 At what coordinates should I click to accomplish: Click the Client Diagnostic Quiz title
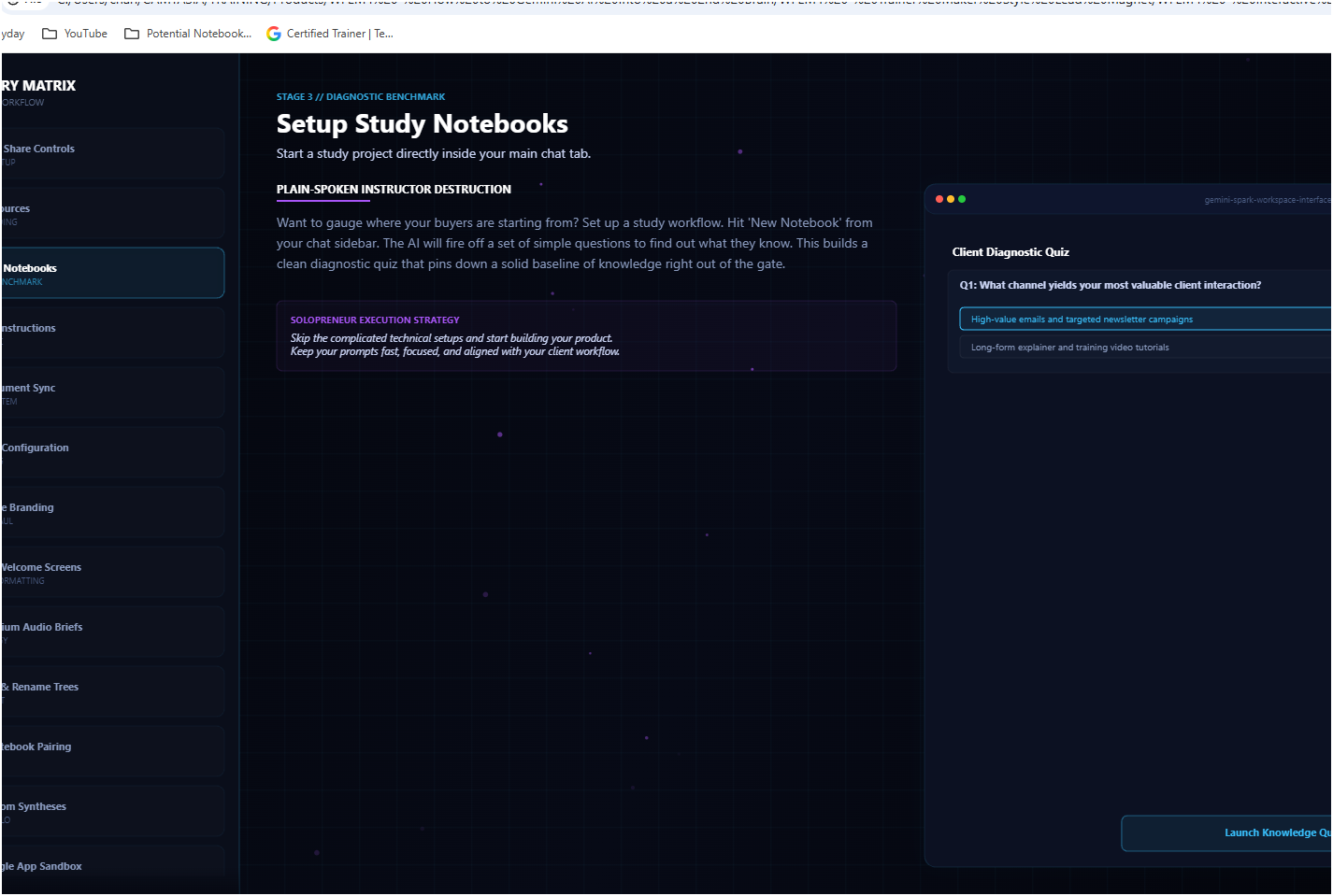click(1010, 252)
